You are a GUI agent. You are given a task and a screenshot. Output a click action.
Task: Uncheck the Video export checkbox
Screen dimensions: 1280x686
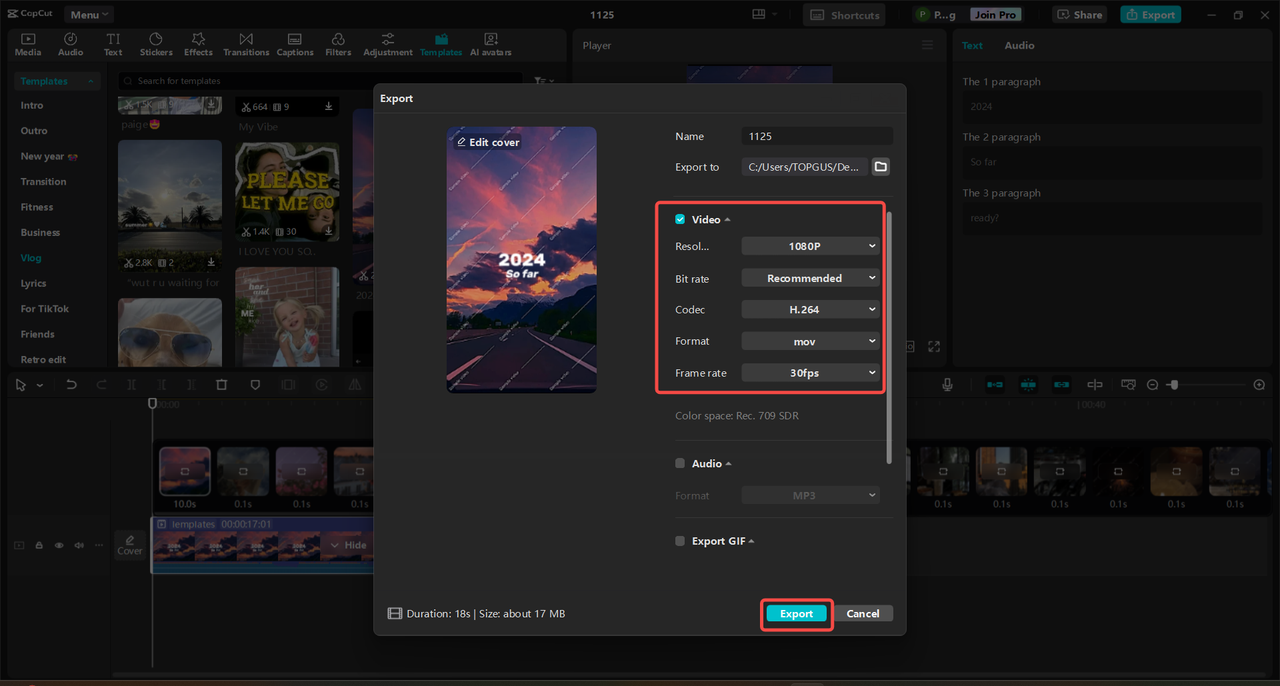[680, 219]
